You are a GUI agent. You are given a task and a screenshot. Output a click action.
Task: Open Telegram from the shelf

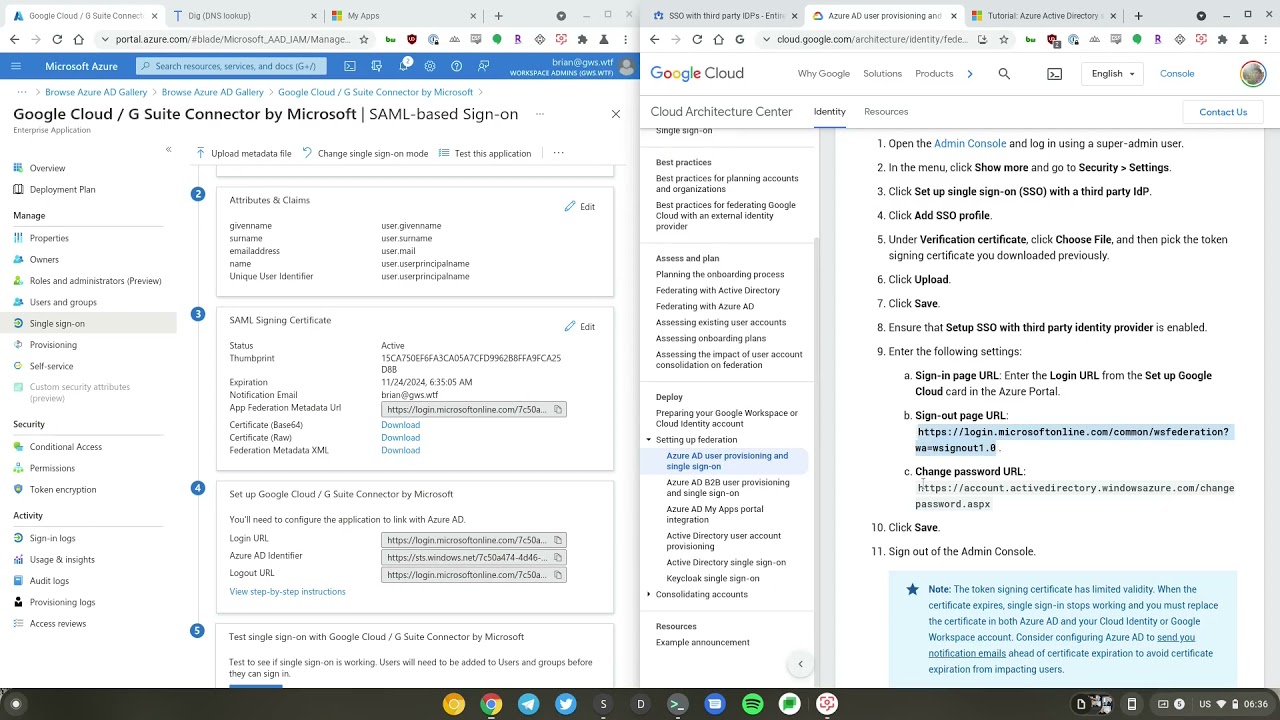click(x=528, y=704)
